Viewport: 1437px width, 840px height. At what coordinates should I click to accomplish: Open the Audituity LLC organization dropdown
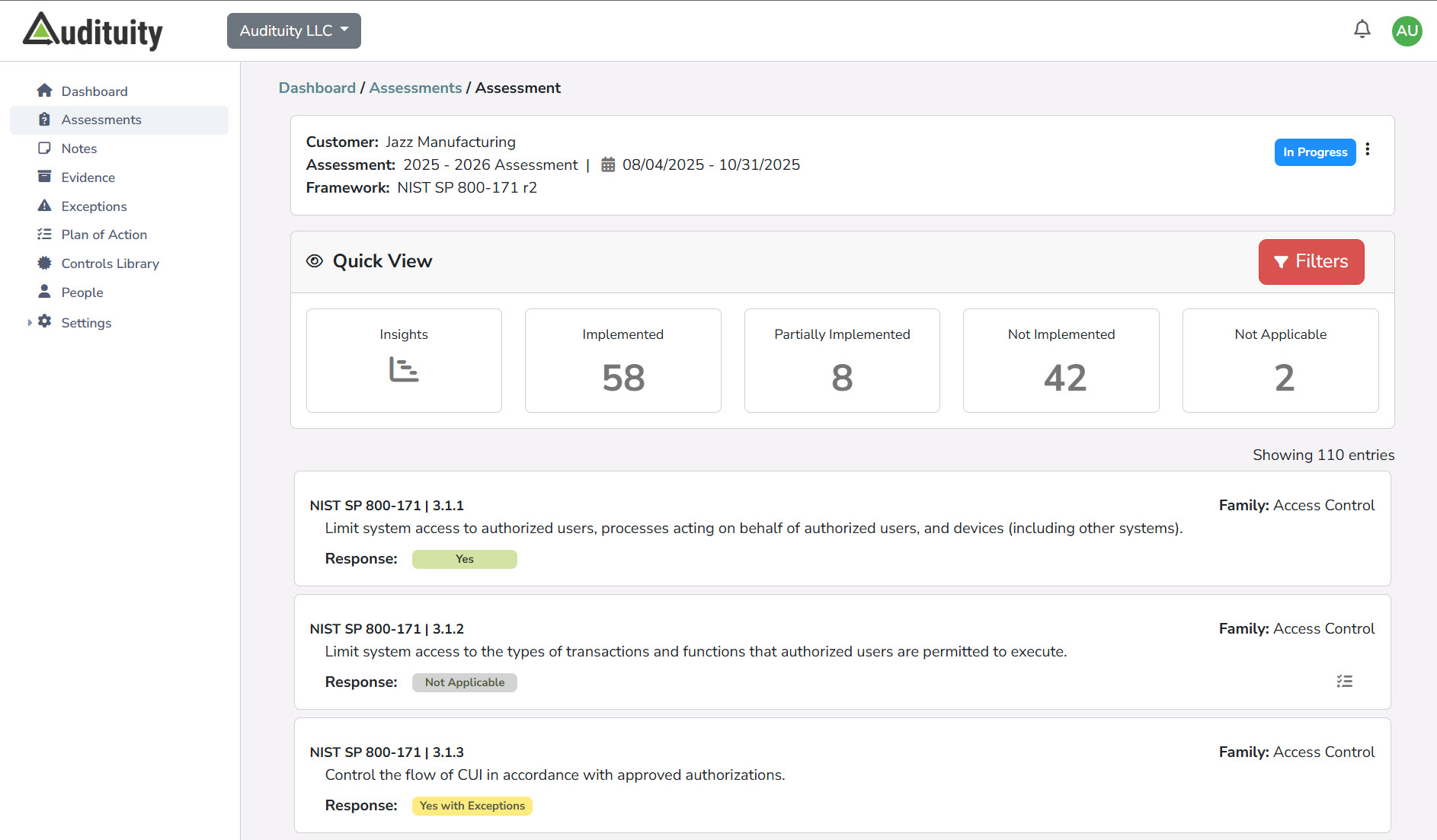(293, 30)
